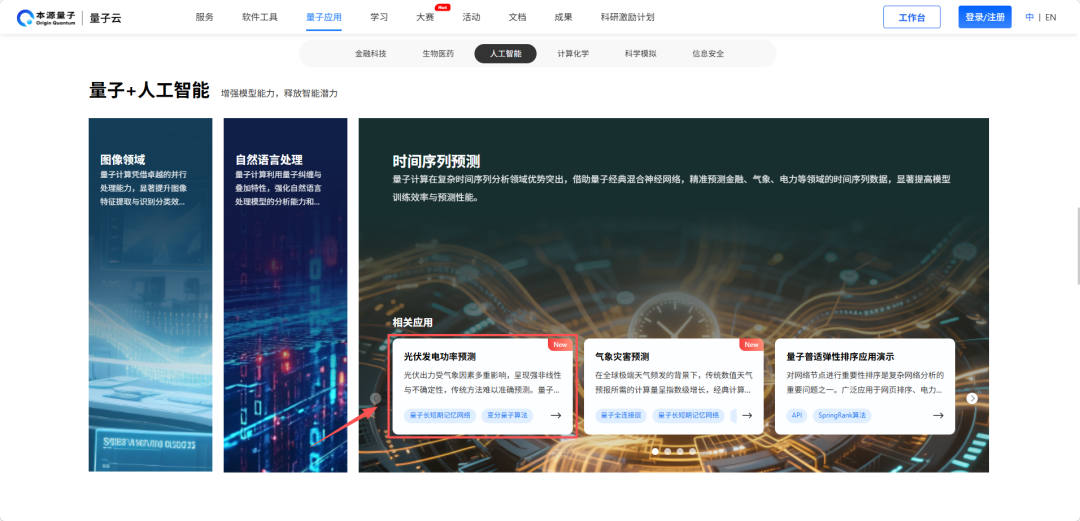
Task: Click the description under 量子普适弹性排序应用演示
Action: pos(865,382)
